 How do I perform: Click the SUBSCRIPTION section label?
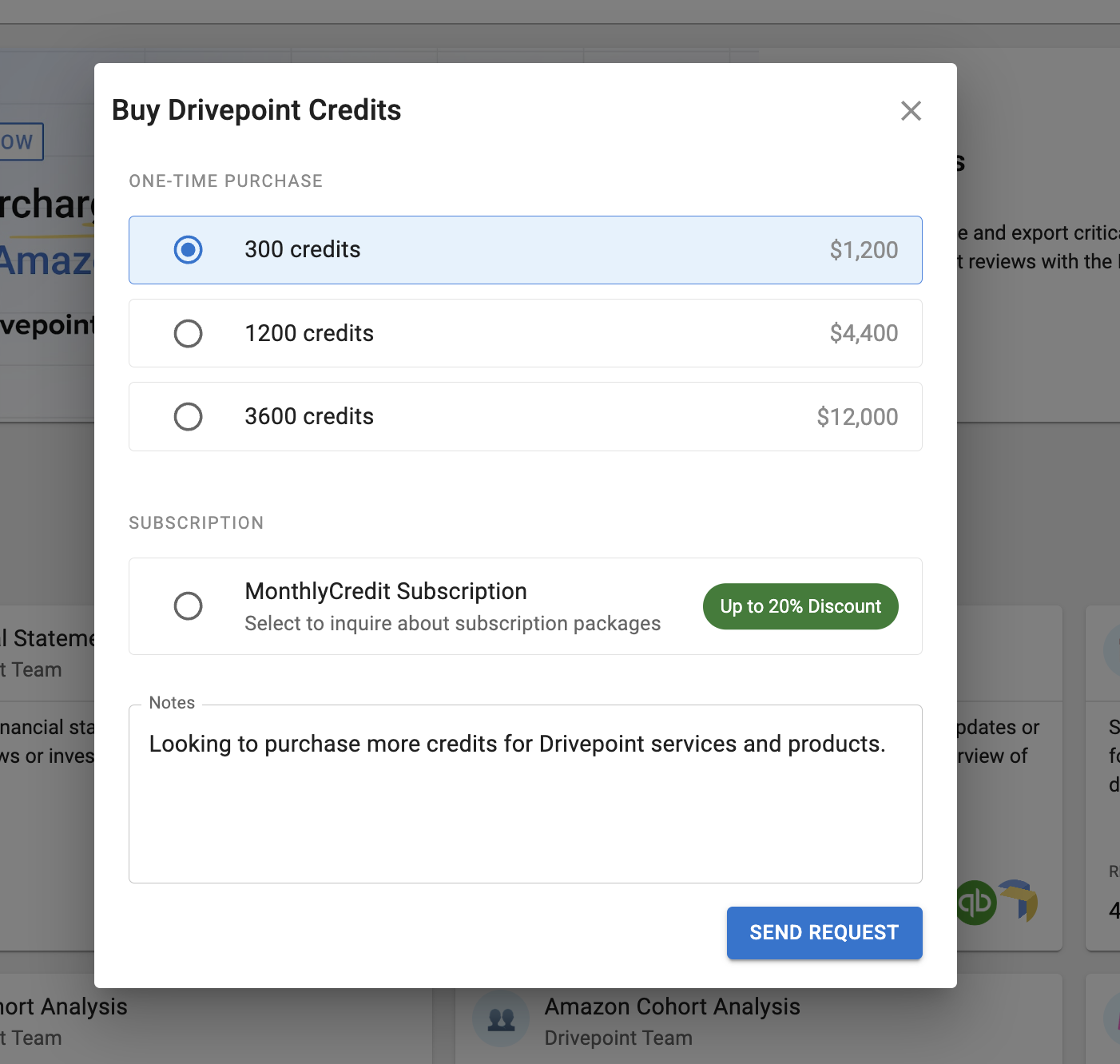tap(197, 523)
